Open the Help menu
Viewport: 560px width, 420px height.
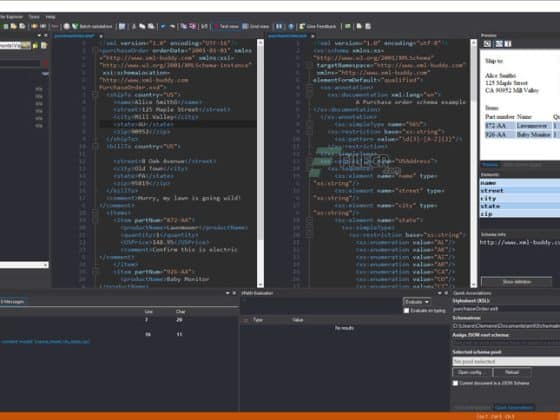pos(50,17)
